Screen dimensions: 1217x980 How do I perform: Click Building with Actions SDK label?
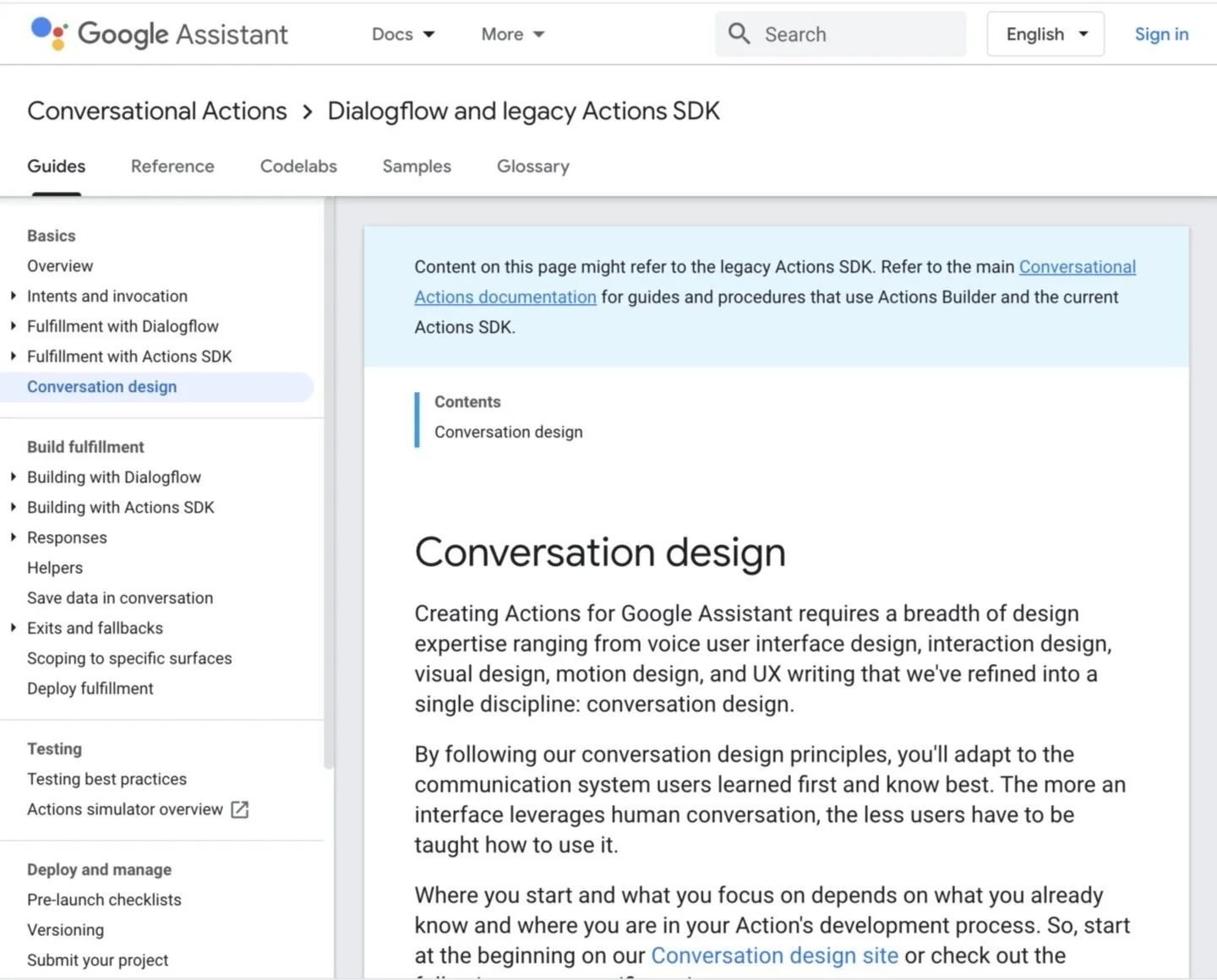coord(121,507)
